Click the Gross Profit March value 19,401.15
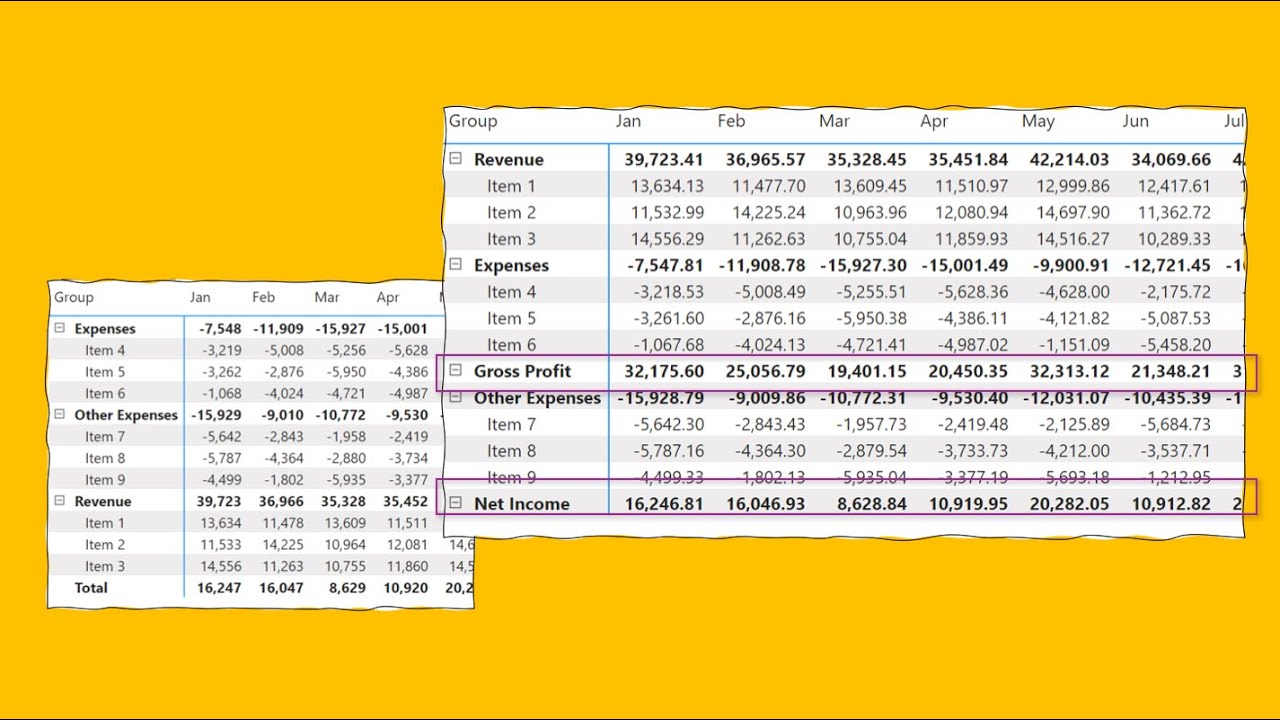Image resolution: width=1280 pixels, height=720 pixels. coord(867,372)
